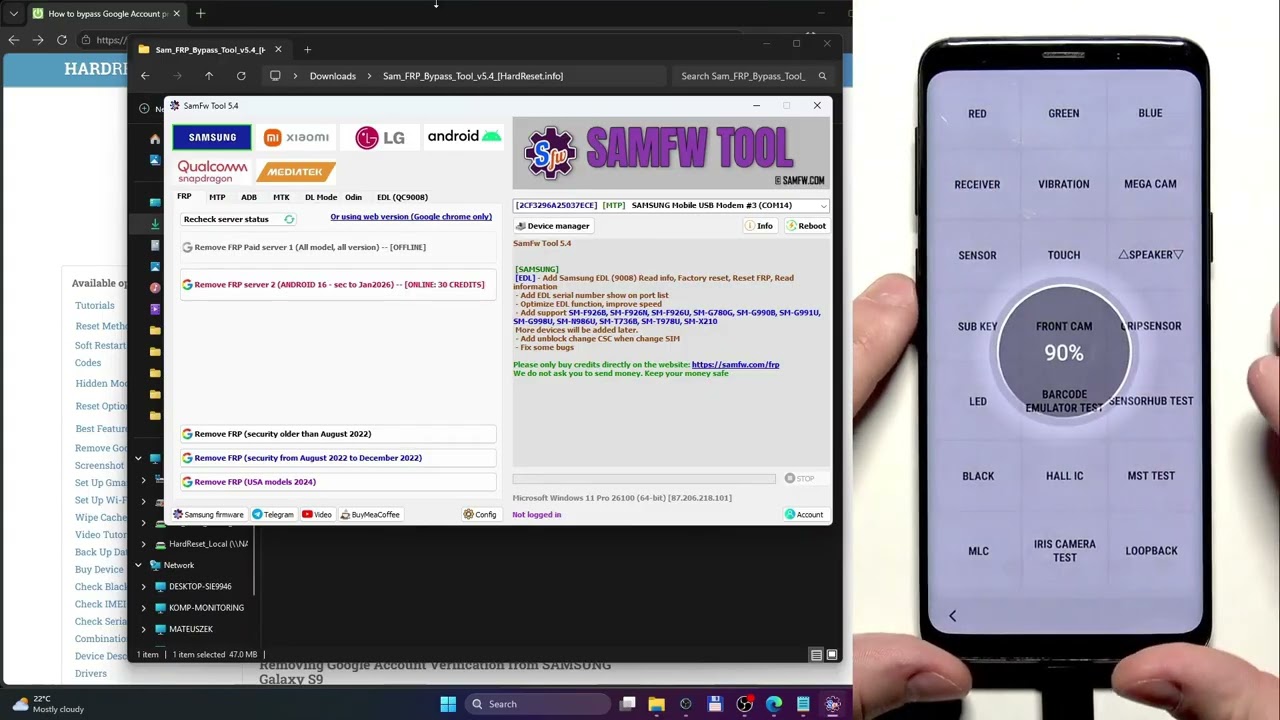Expand the DESKTOP-SIE9946 node
Screen dimensions: 1280x720
[x=143, y=587]
